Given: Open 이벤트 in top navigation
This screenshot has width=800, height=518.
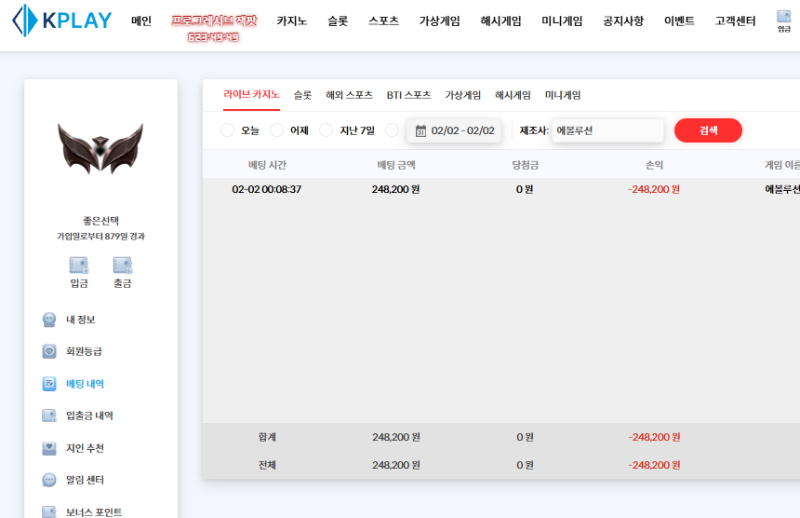Looking at the screenshot, I should pos(680,21).
